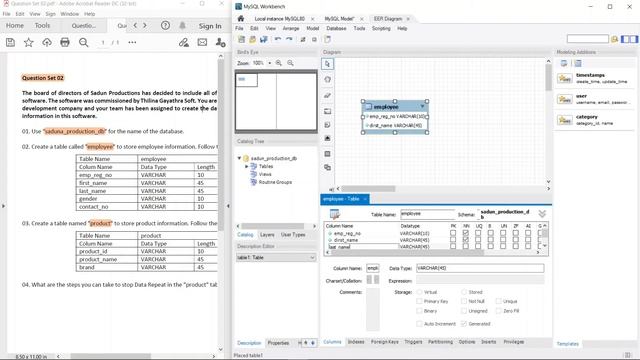
Task: Check the Not Null option below Storage
Action: click(x=464, y=301)
